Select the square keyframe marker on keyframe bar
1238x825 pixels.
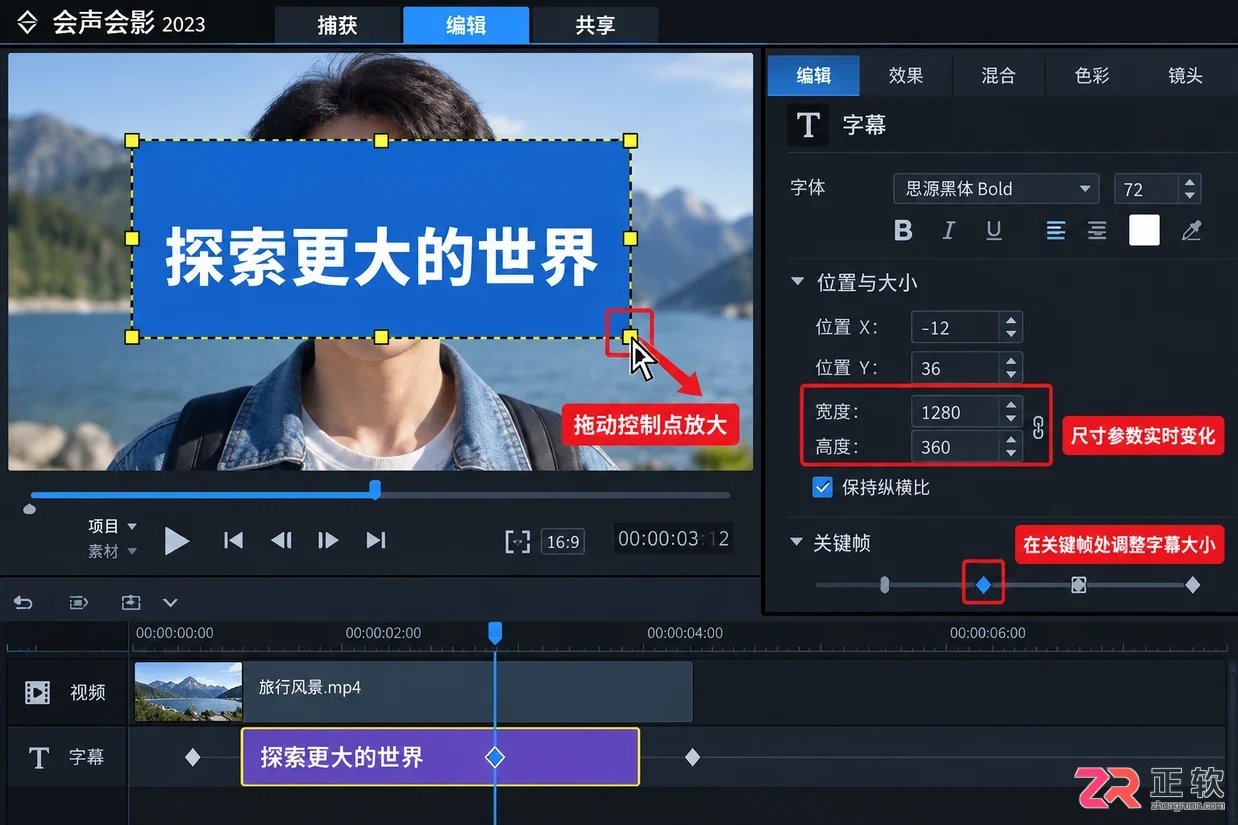1078,585
